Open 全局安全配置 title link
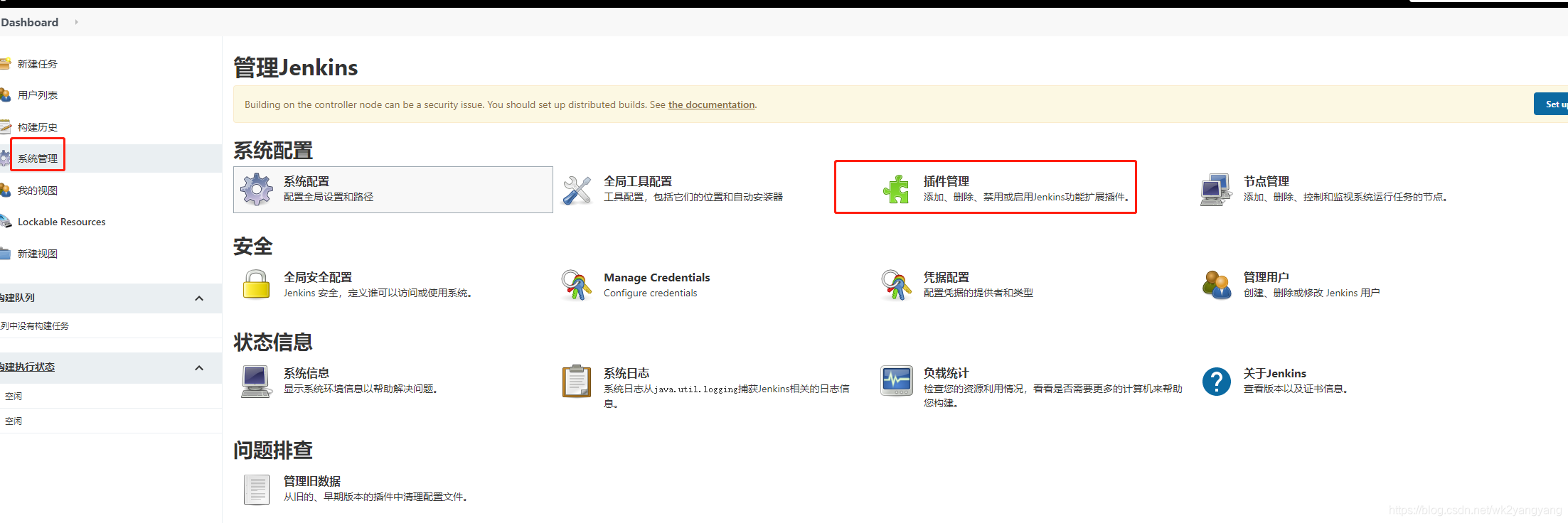Image resolution: width=1568 pixels, height=523 pixels. click(x=318, y=277)
